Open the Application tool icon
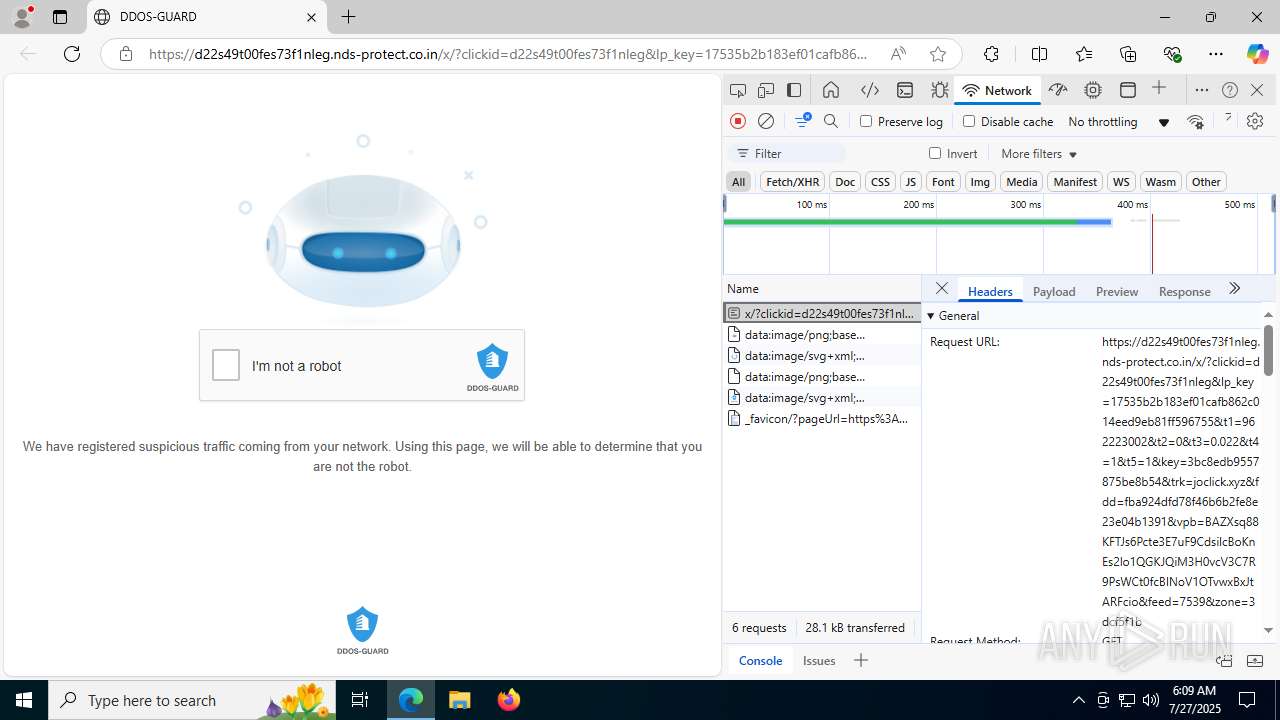 click(1128, 90)
